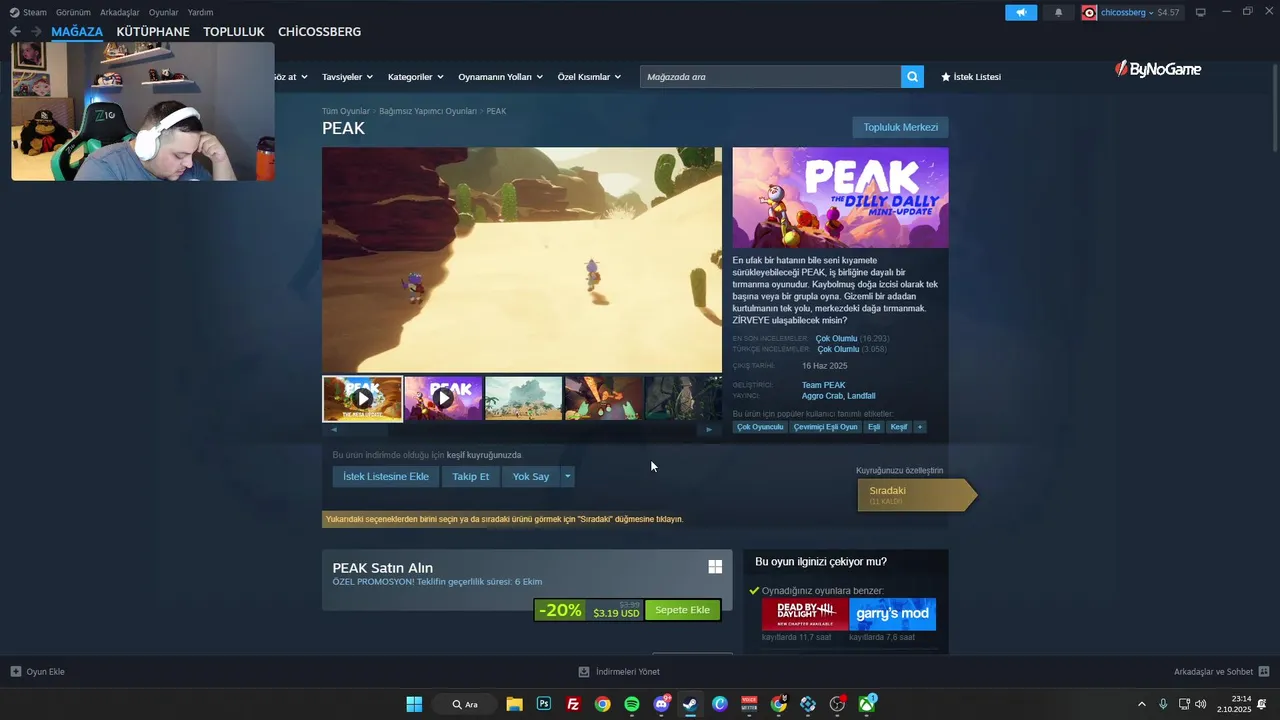Switch to the TOPLULUK tab
Image resolution: width=1280 pixels, height=720 pixels.
pos(234,32)
